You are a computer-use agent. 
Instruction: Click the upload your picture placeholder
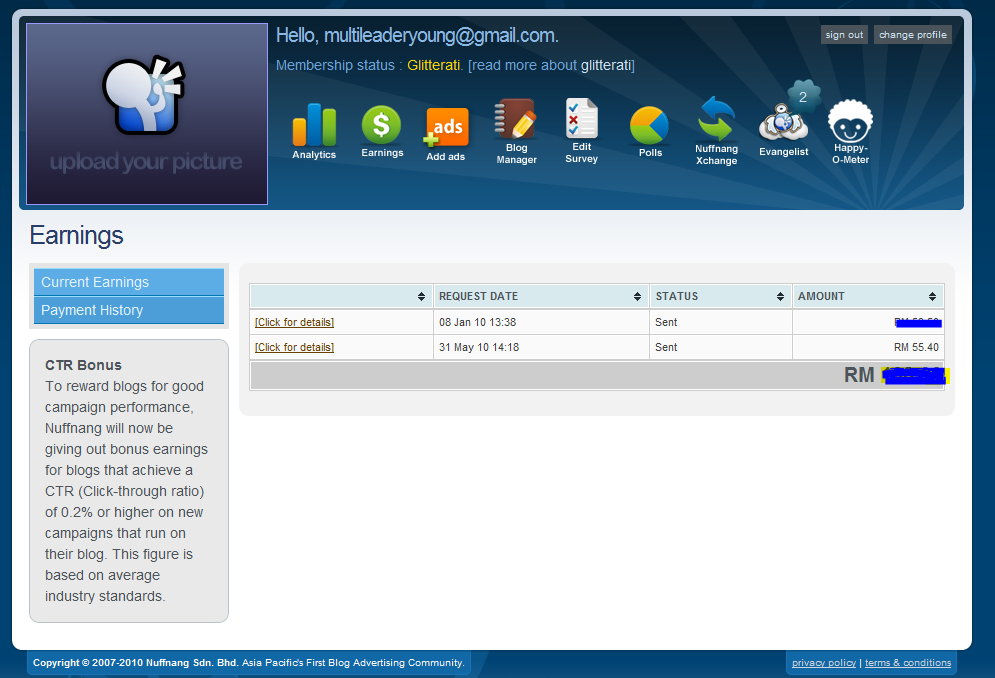pyautogui.click(x=147, y=114)
